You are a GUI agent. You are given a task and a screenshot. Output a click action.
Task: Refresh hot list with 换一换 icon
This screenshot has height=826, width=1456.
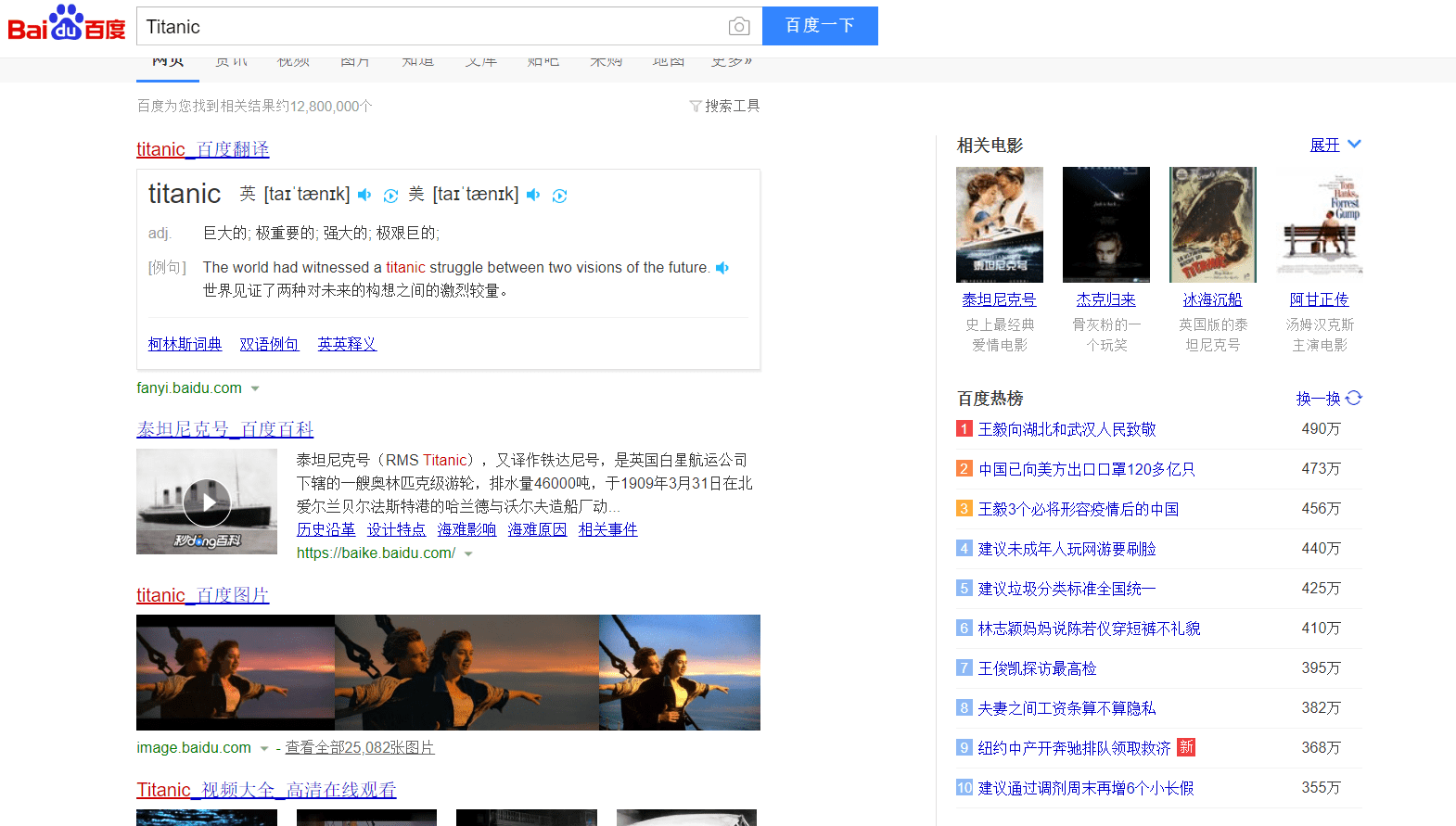coord(1354,398)
